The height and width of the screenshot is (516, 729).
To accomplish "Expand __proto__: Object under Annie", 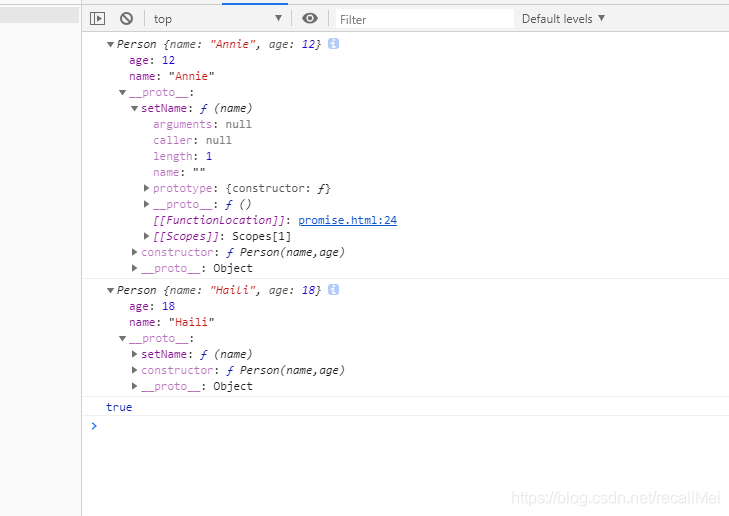I will point(134,268).
